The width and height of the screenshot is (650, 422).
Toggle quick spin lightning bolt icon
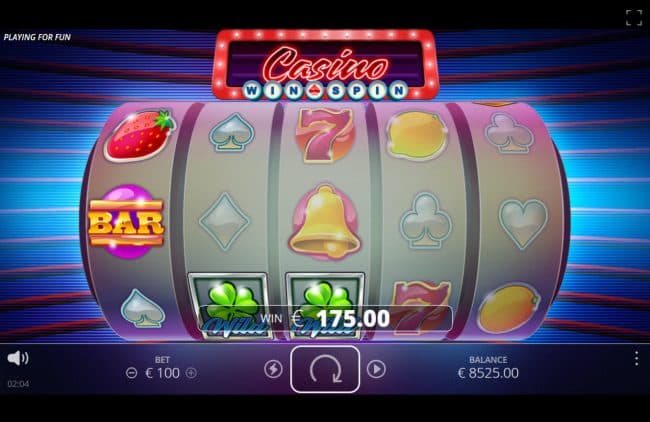pos(274,369)
